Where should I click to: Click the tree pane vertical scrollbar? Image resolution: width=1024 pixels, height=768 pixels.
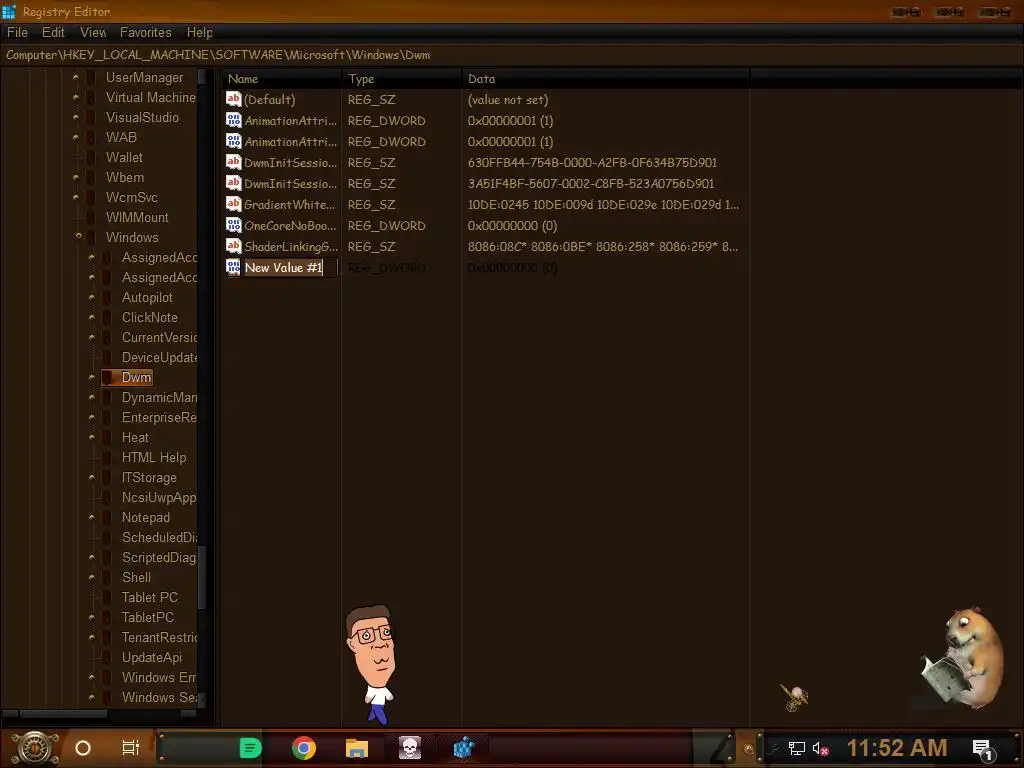[202, 577]
